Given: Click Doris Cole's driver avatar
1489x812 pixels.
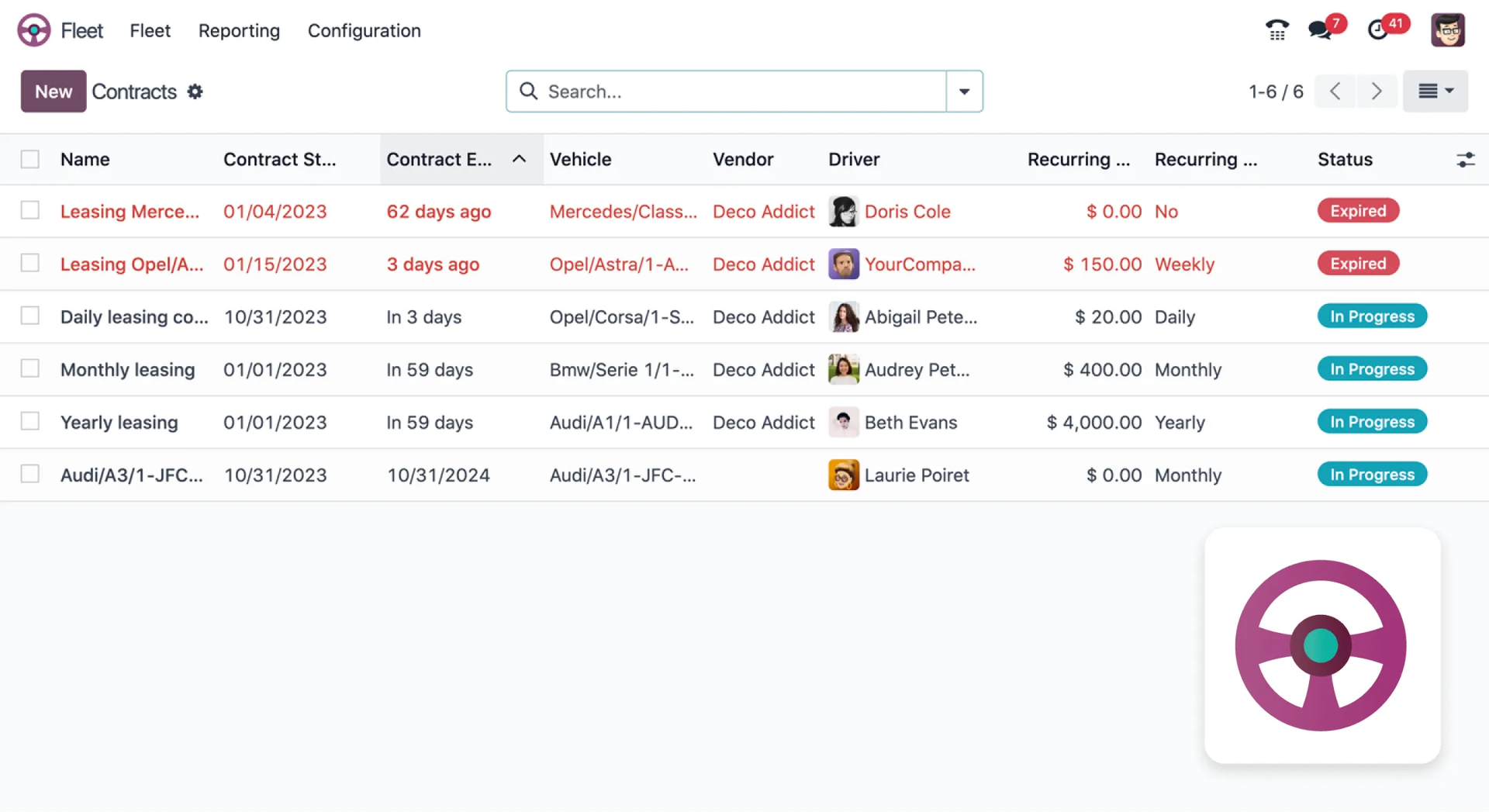Looking at the screenshot, I should click(x=844, y=212).
